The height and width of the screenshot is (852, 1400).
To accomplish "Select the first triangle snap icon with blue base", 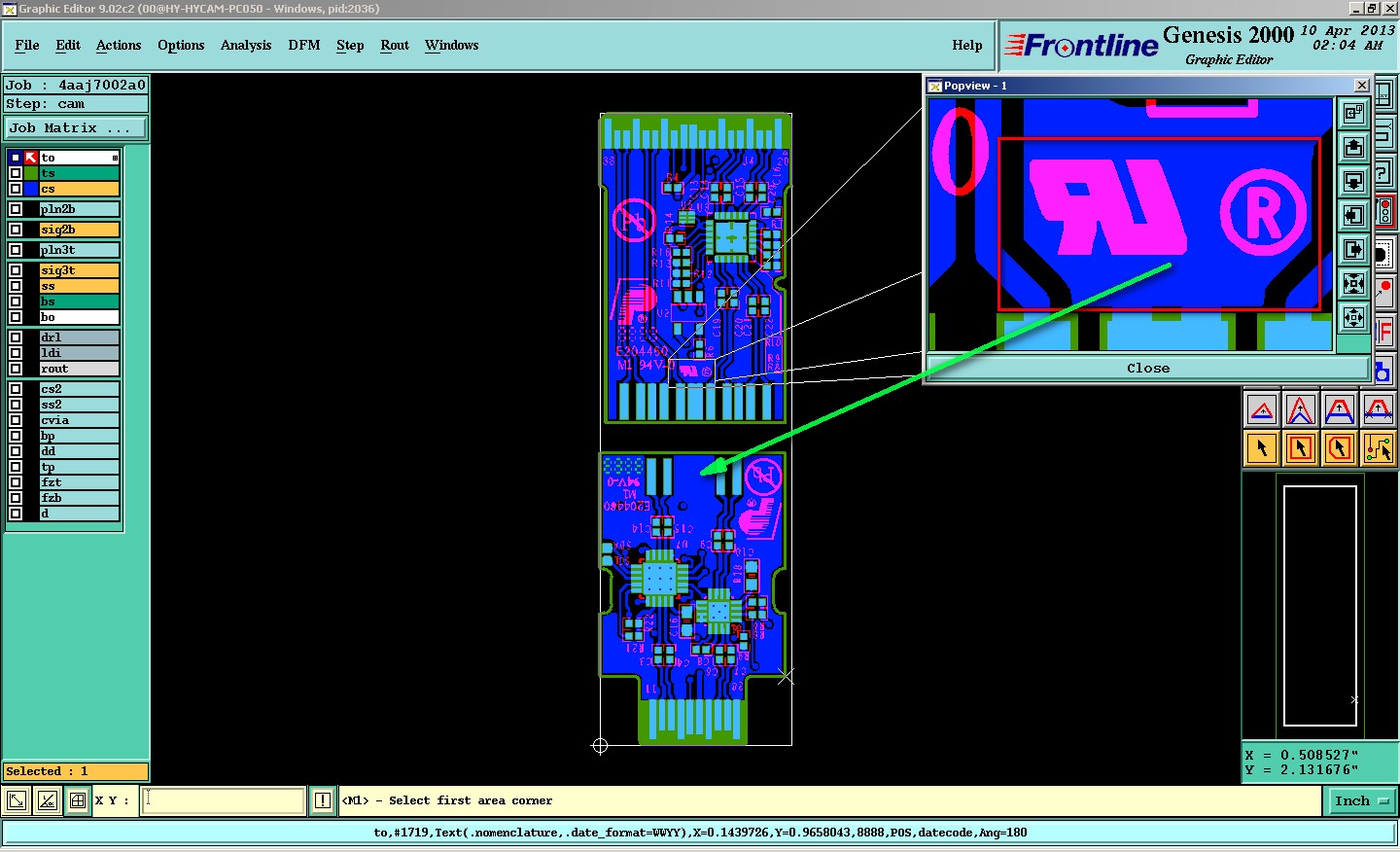I will pos(1262,409).
